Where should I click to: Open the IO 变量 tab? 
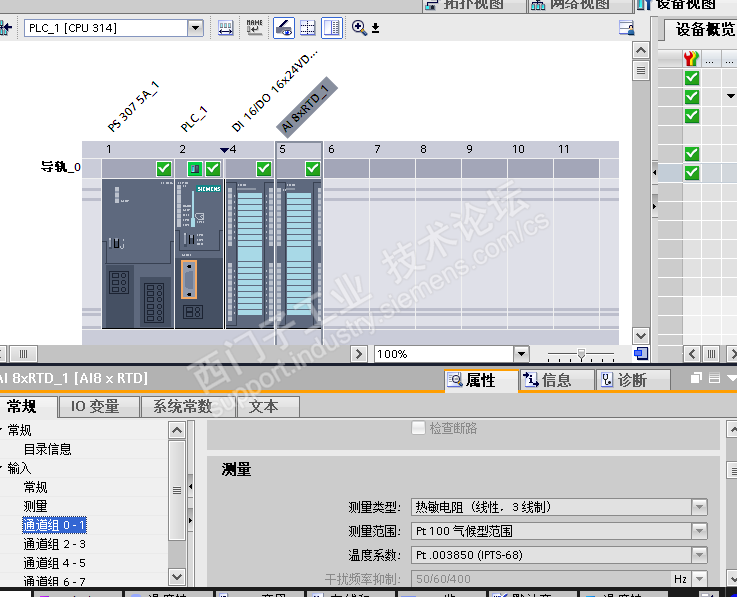tap(99, 407)
